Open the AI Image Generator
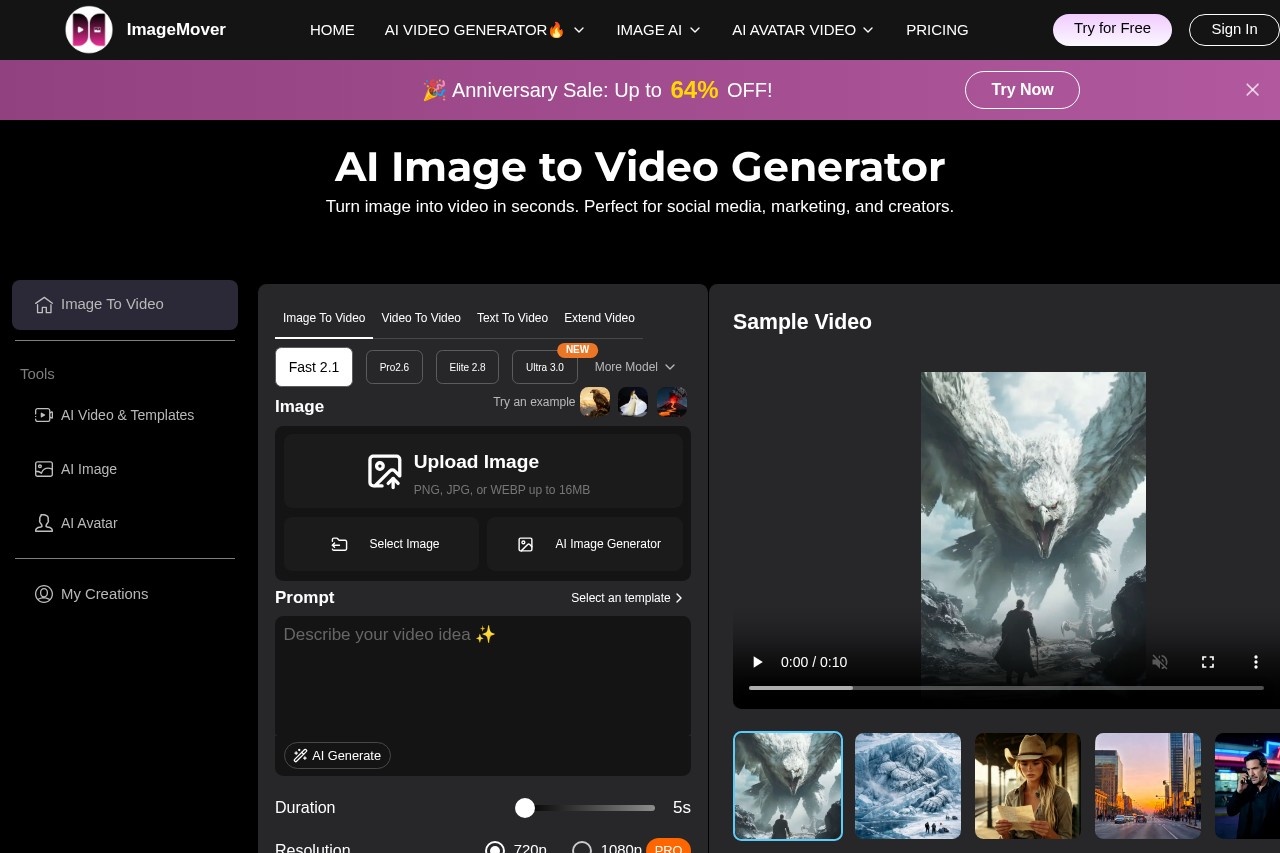1280x853 pixels. click(x=585, y=544)
